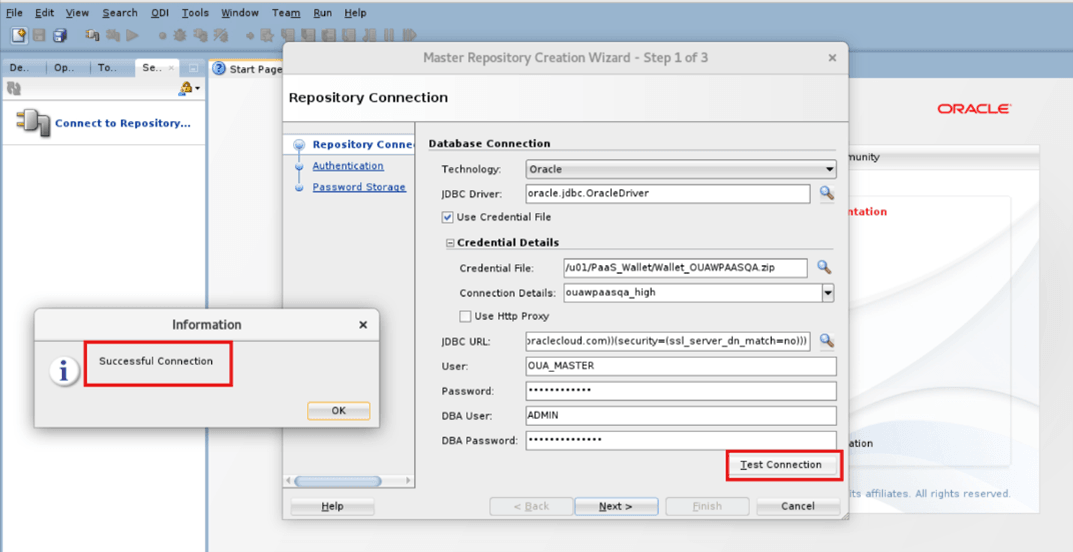Click the wizard Help button
Image resolution: width=1073 pixels, height=552 pixels.
332,506
